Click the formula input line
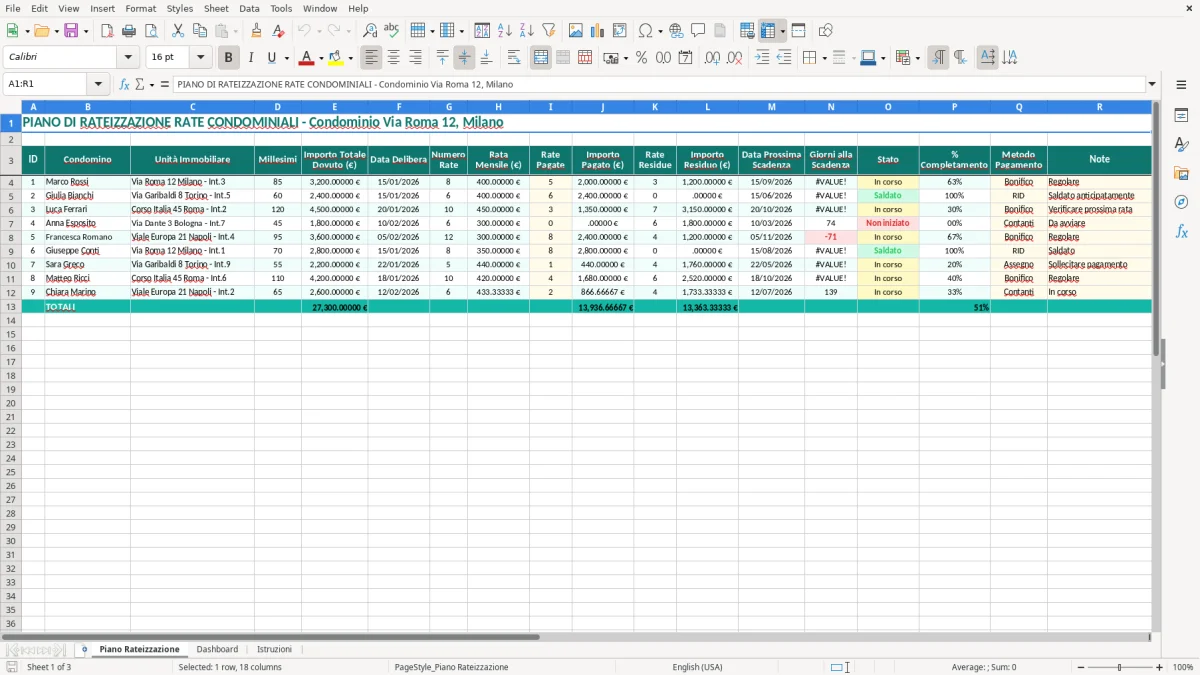 [x=658, y=84]
